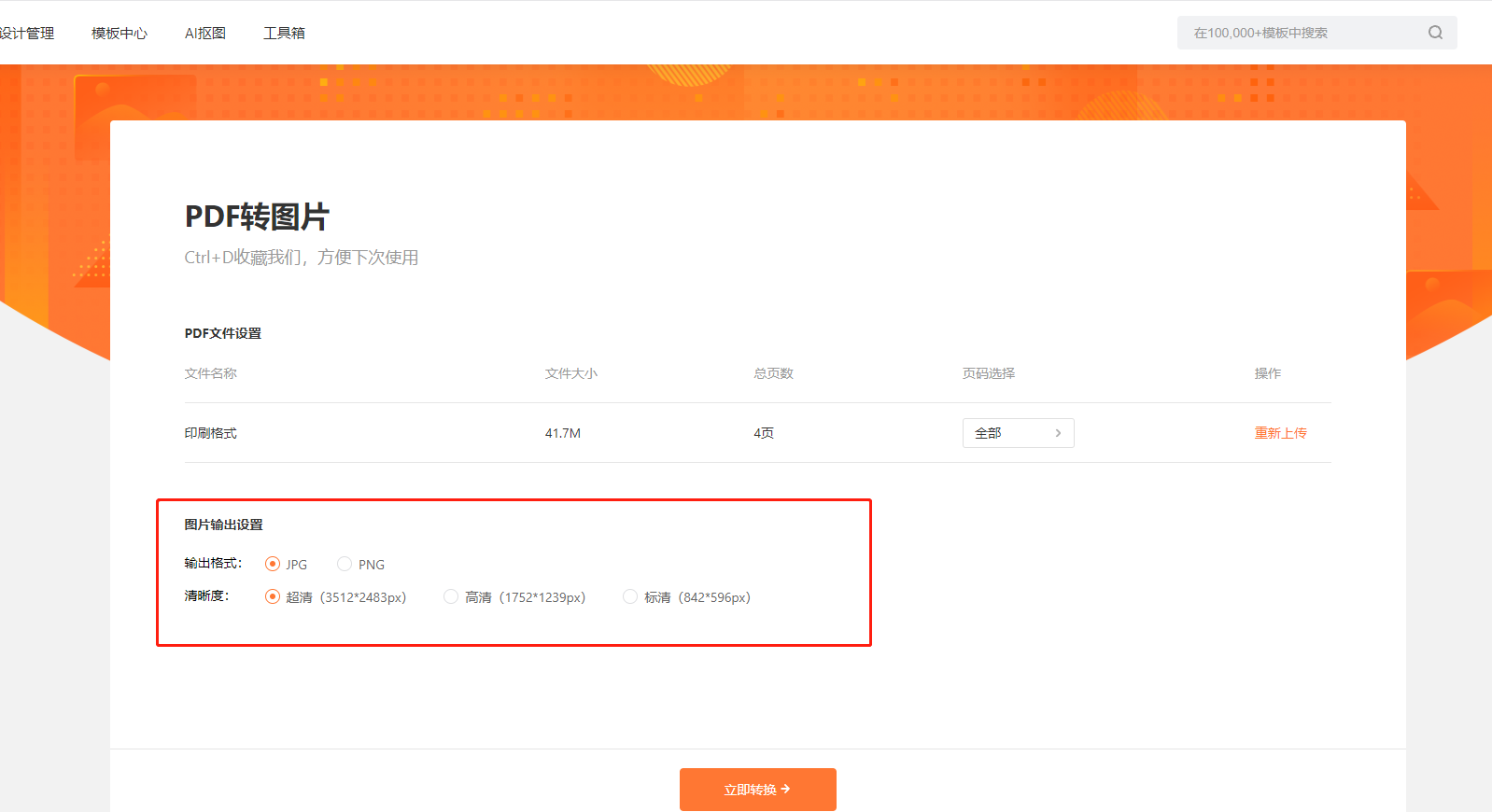Click the 立即转换 button
Viewport: 1492px width, 812px height.
point(757,790)
